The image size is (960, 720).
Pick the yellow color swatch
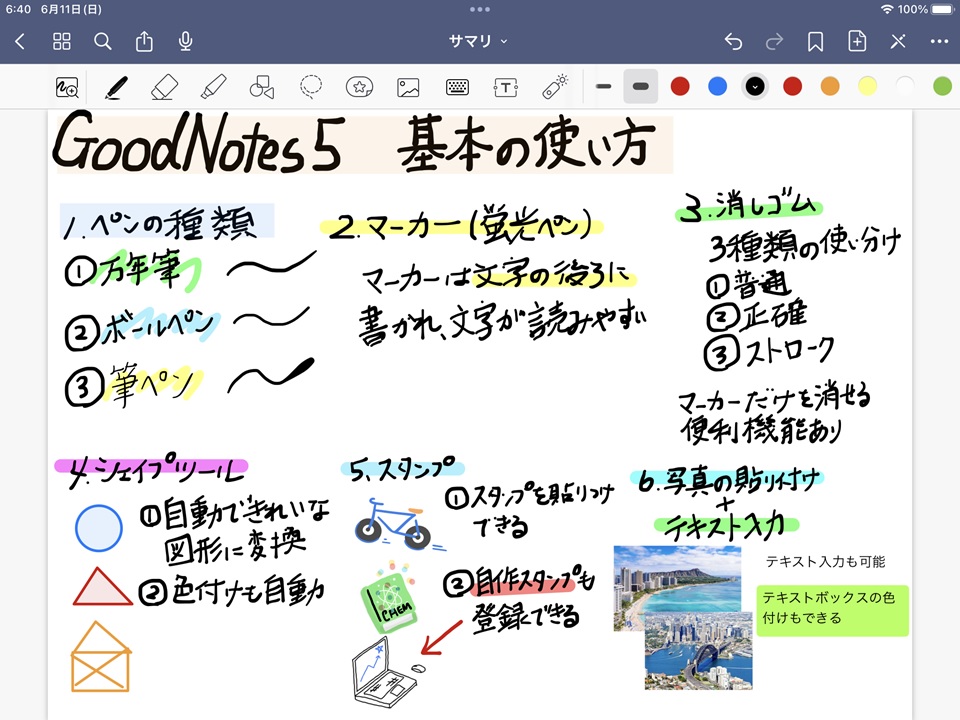tap(868, 86)
